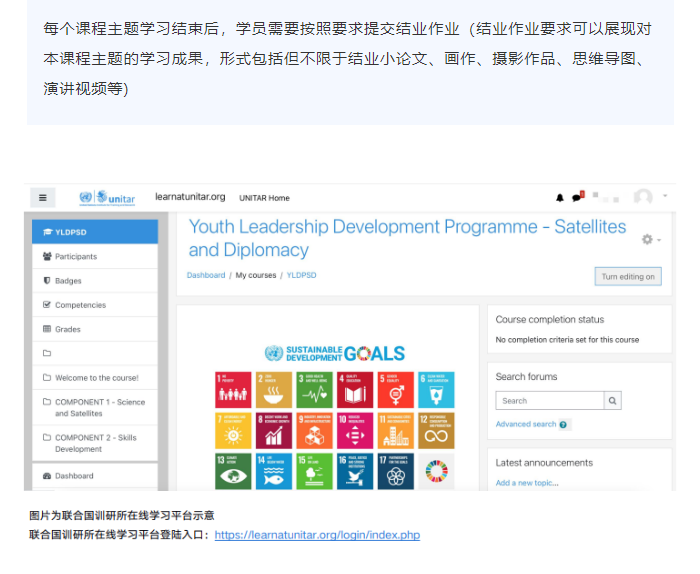Click the Sustainable Development Goals banner logo
This screenshot has width=700, height=574.
click(x=334, y=354)
